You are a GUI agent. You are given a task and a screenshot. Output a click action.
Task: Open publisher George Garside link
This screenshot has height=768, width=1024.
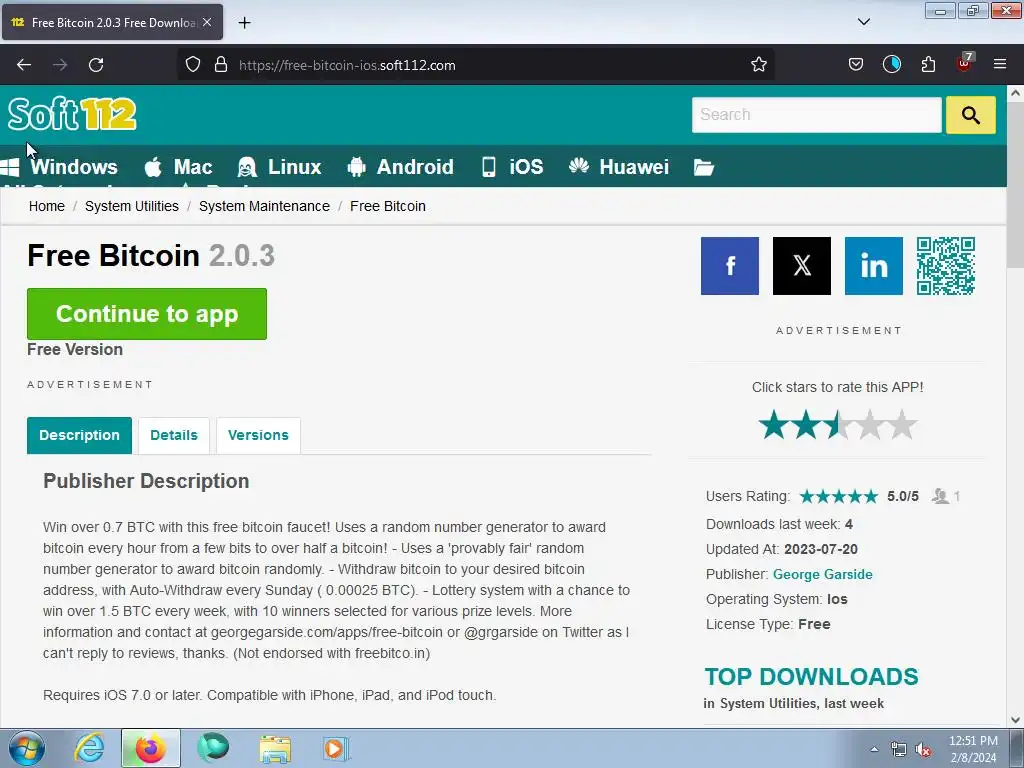[x=822, y=575]
